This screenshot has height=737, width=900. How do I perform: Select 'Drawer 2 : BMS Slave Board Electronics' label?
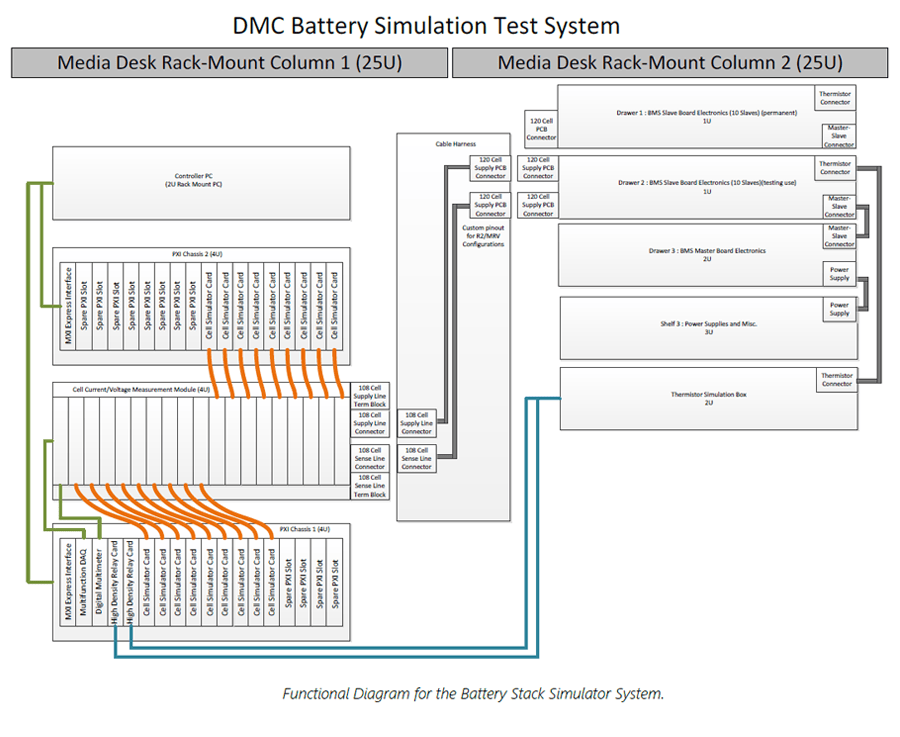[707, 187]
